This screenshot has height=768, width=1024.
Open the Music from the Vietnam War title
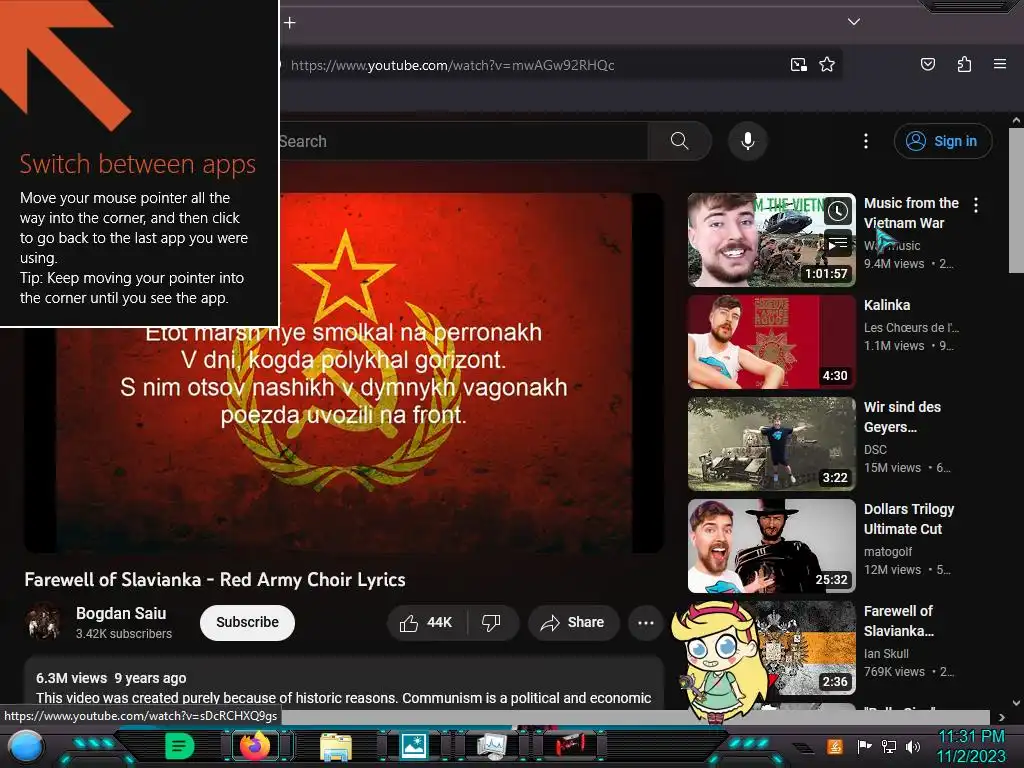(x=911, y=213)
